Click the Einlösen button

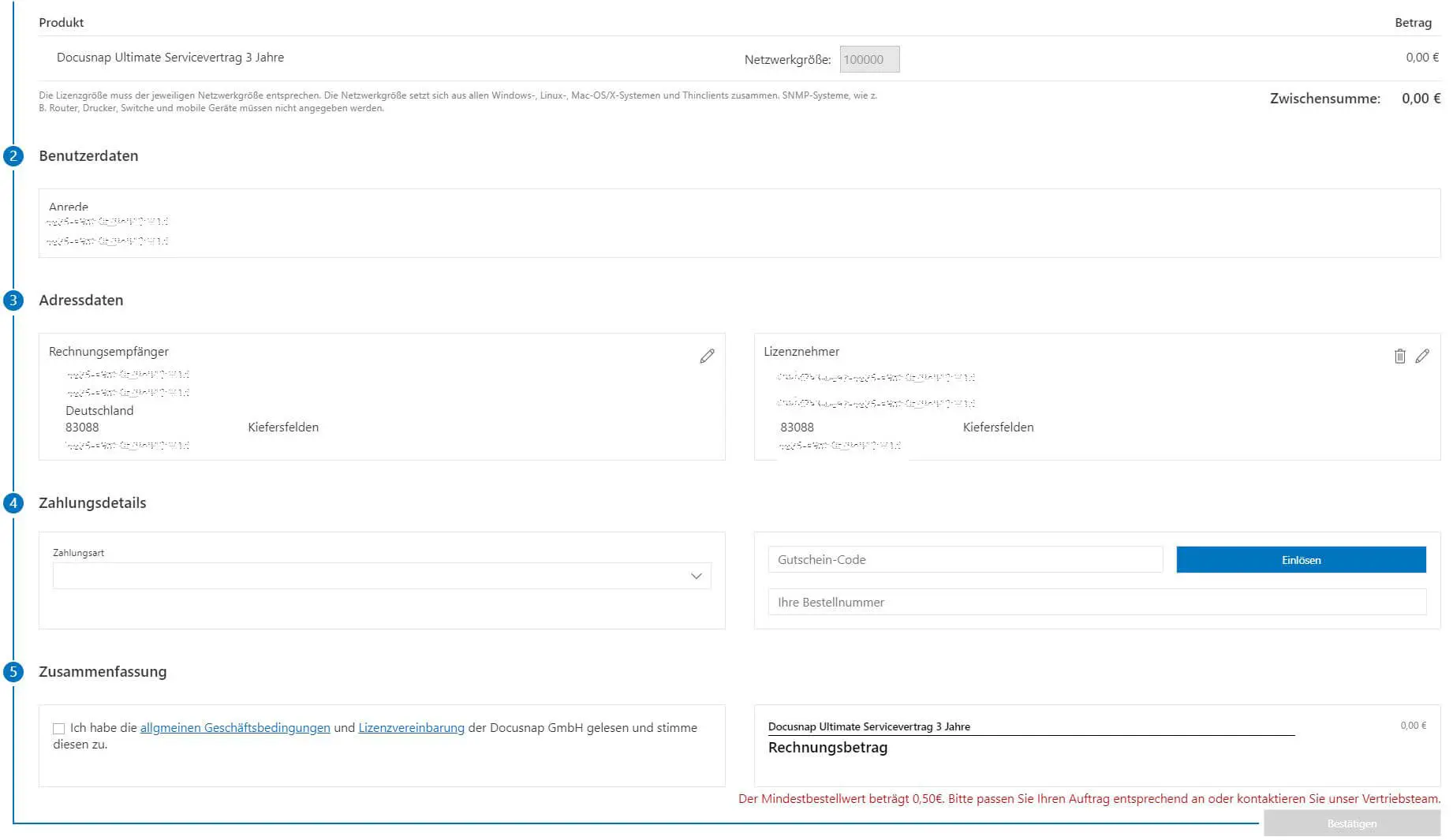click(1301, 560)
